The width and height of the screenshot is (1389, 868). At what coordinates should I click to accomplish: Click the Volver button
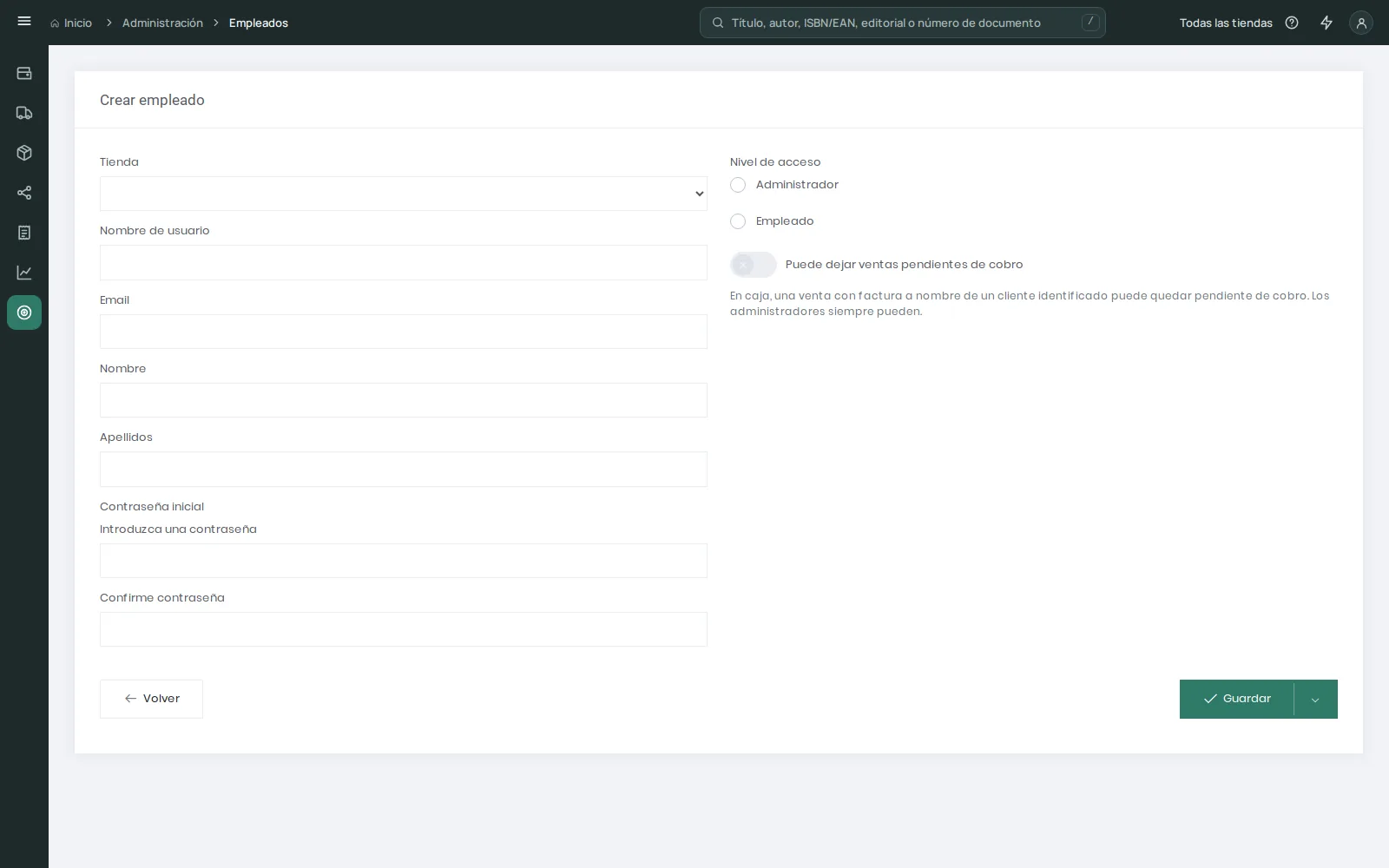click(151, 699)
